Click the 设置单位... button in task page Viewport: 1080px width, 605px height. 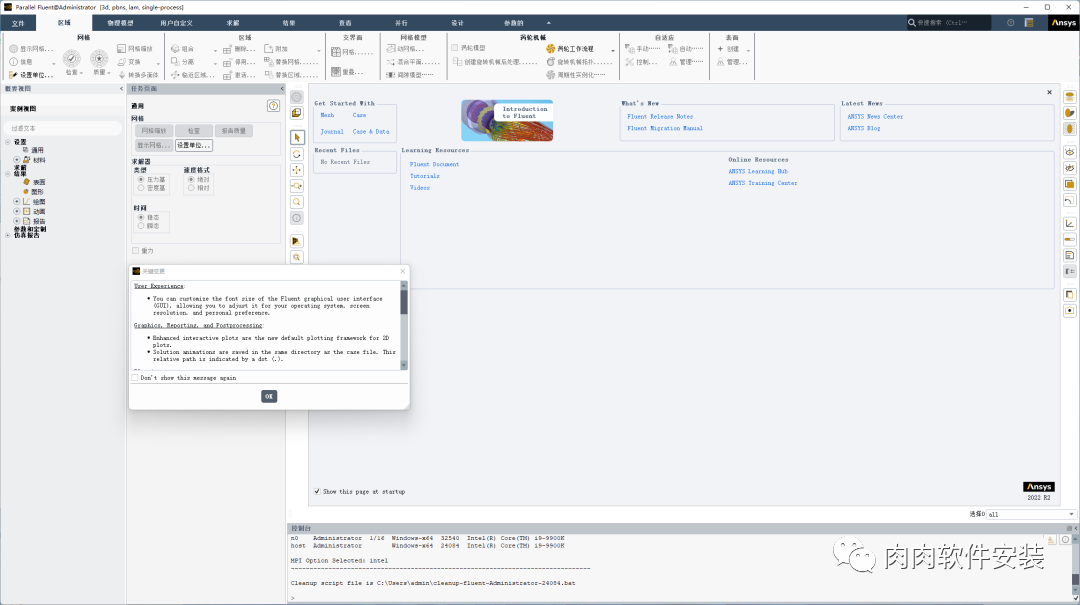coord(194,145)
